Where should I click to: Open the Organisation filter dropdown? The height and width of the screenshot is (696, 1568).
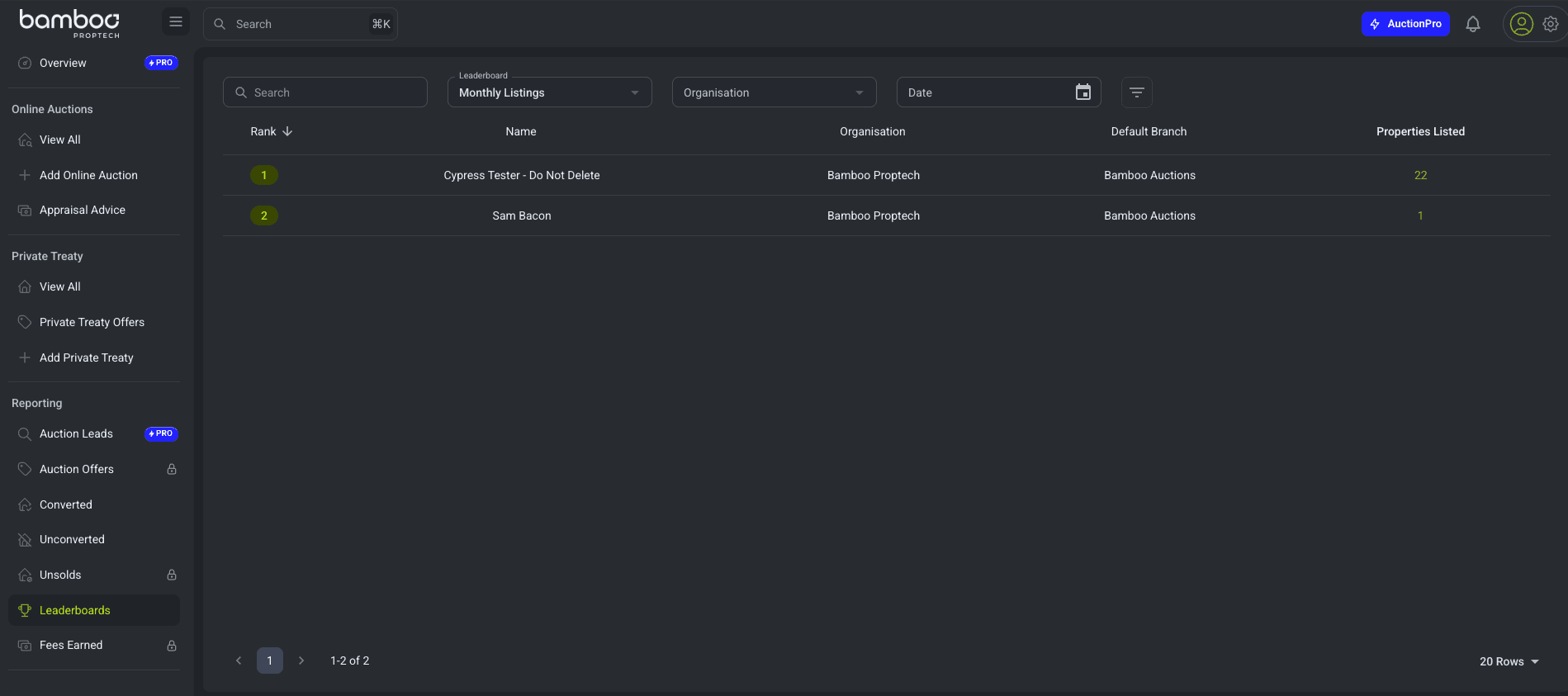tap(775, 92)
